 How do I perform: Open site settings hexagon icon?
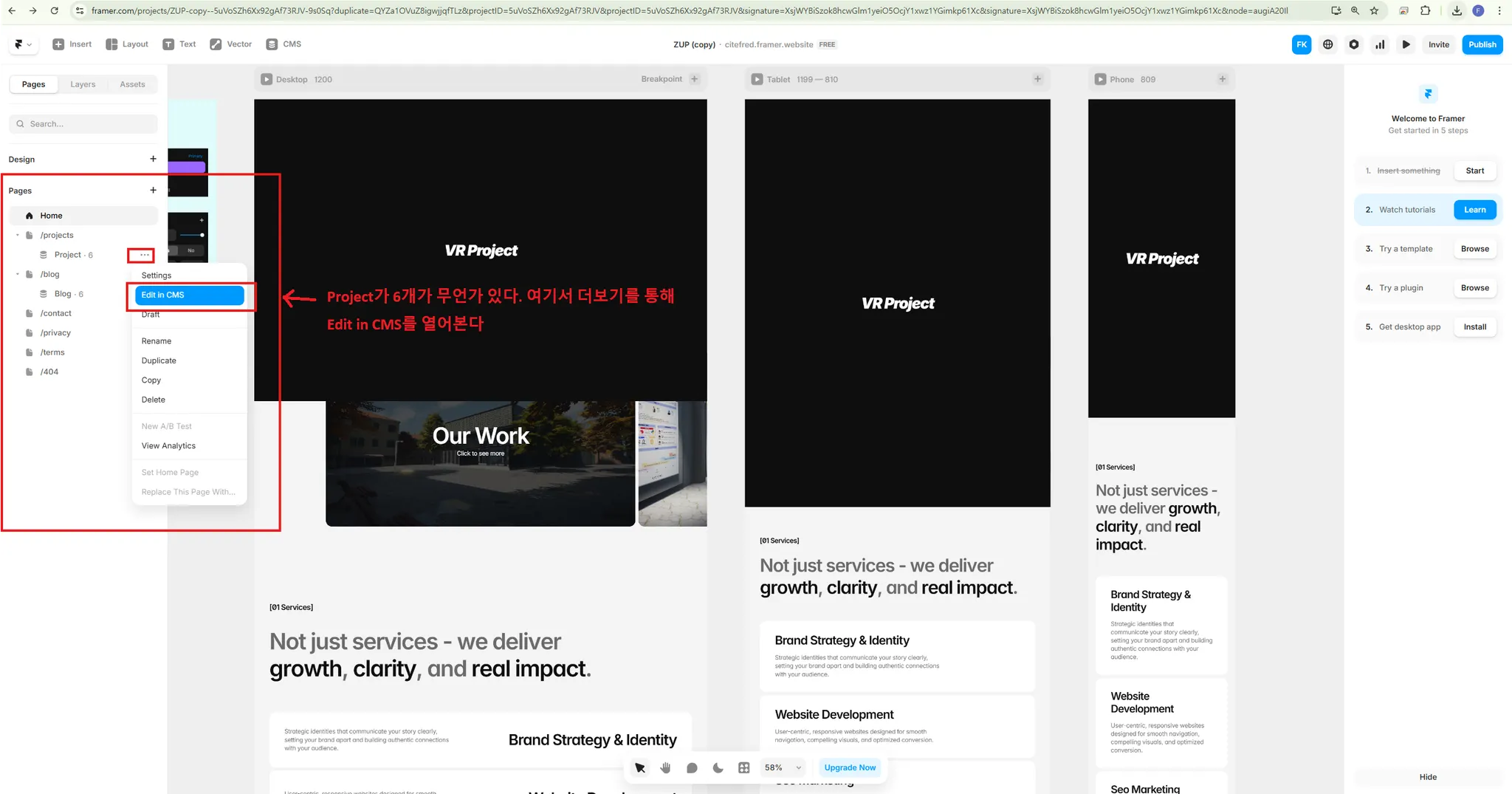pyautogui.click(x=1353, y=44)
